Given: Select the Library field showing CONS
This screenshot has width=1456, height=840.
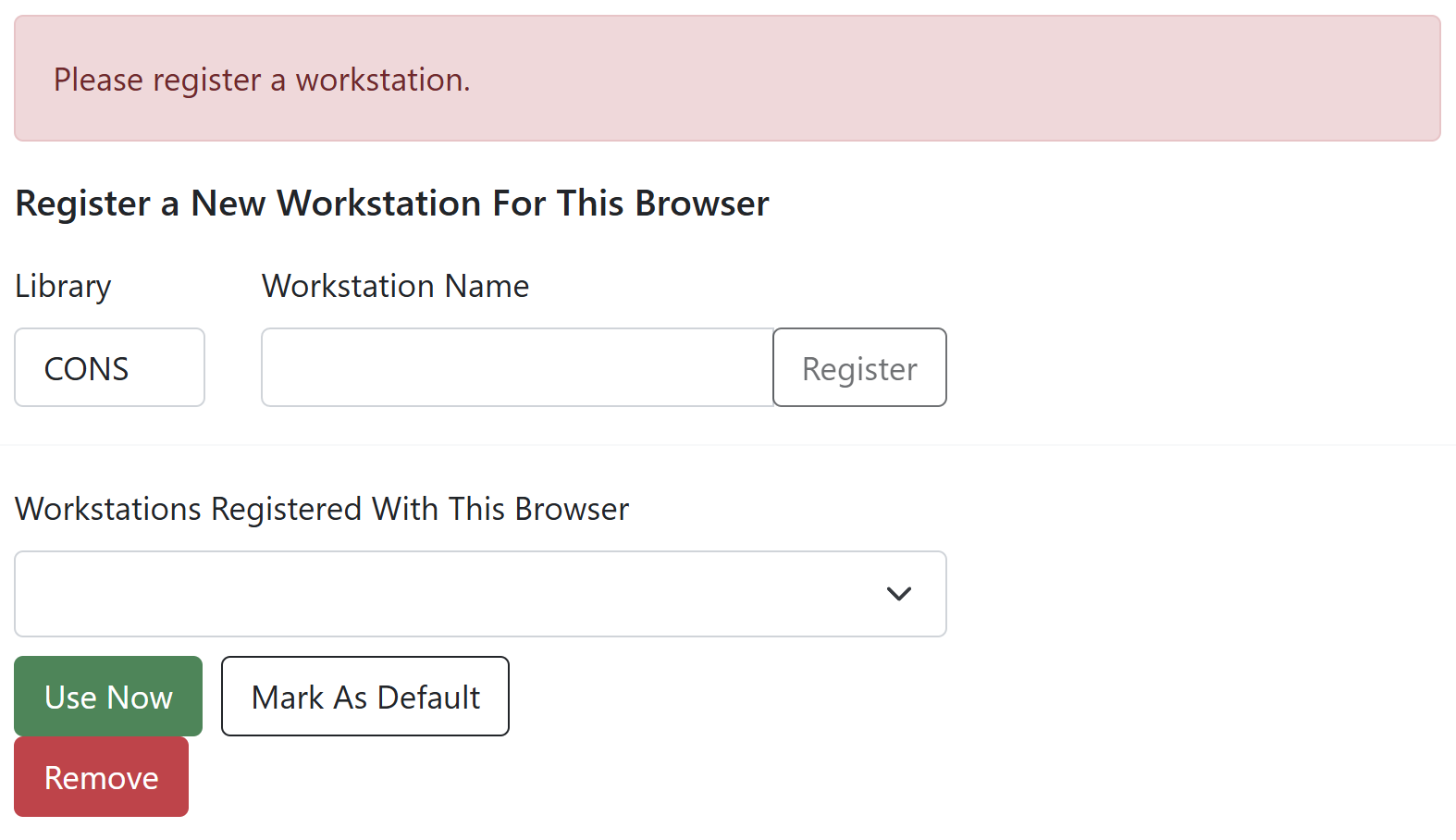Looking at the screenshot, I should 108,367.
